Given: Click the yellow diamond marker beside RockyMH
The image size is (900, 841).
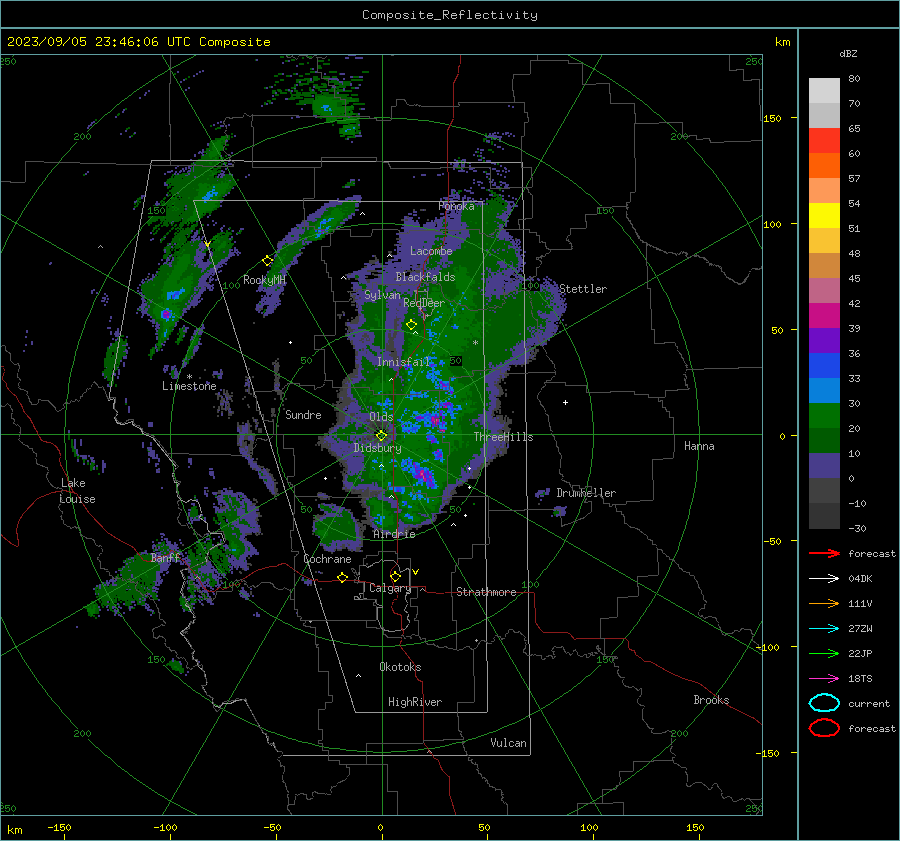Looking at the screenshot, I should pyautogui.click(x=267, y=261).
